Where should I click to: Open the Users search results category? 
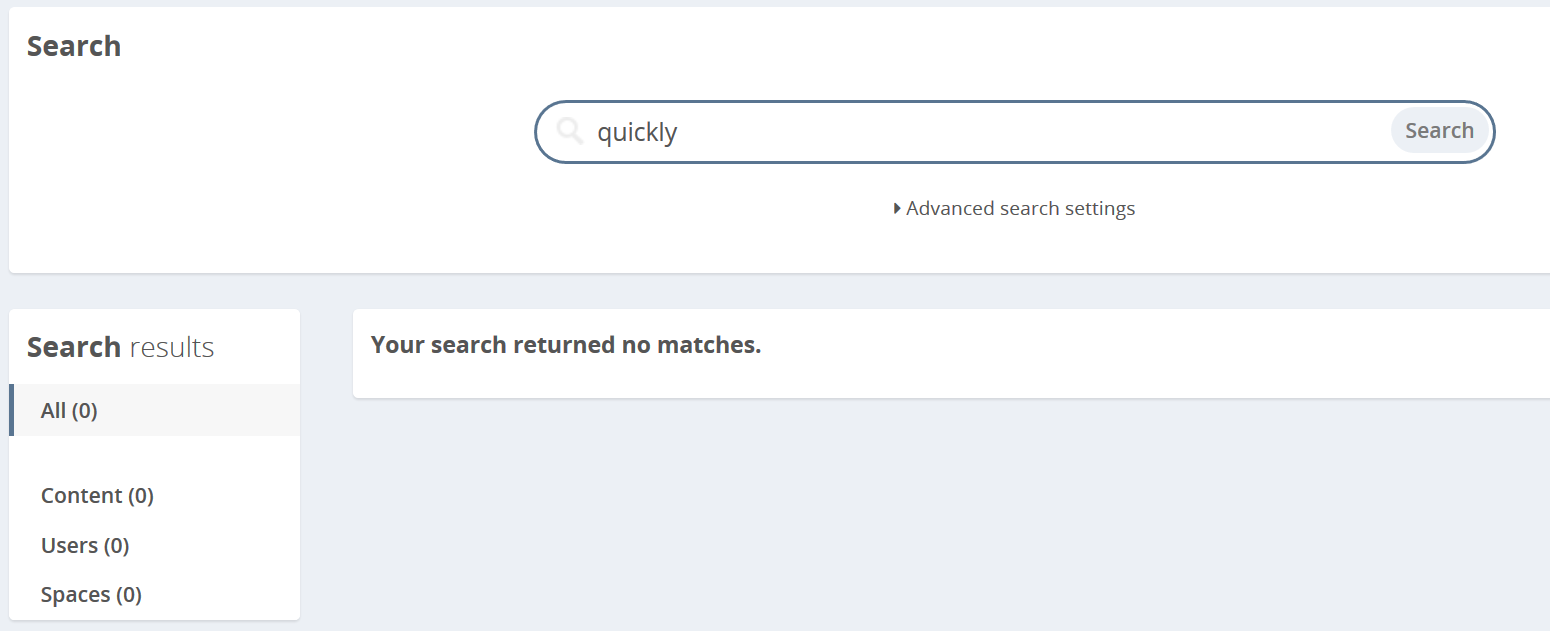(x=85, y=545)
